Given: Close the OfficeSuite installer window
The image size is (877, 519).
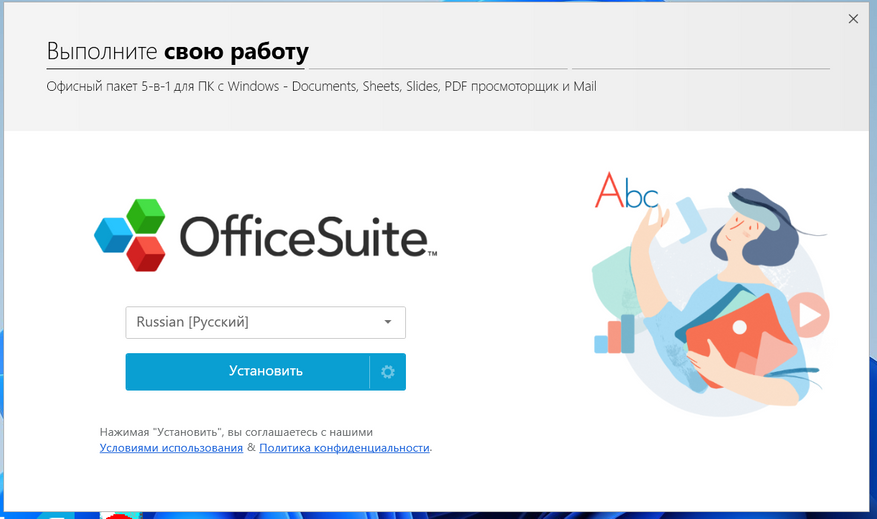Looking at the screenshot, I should [x=853, y=19].
